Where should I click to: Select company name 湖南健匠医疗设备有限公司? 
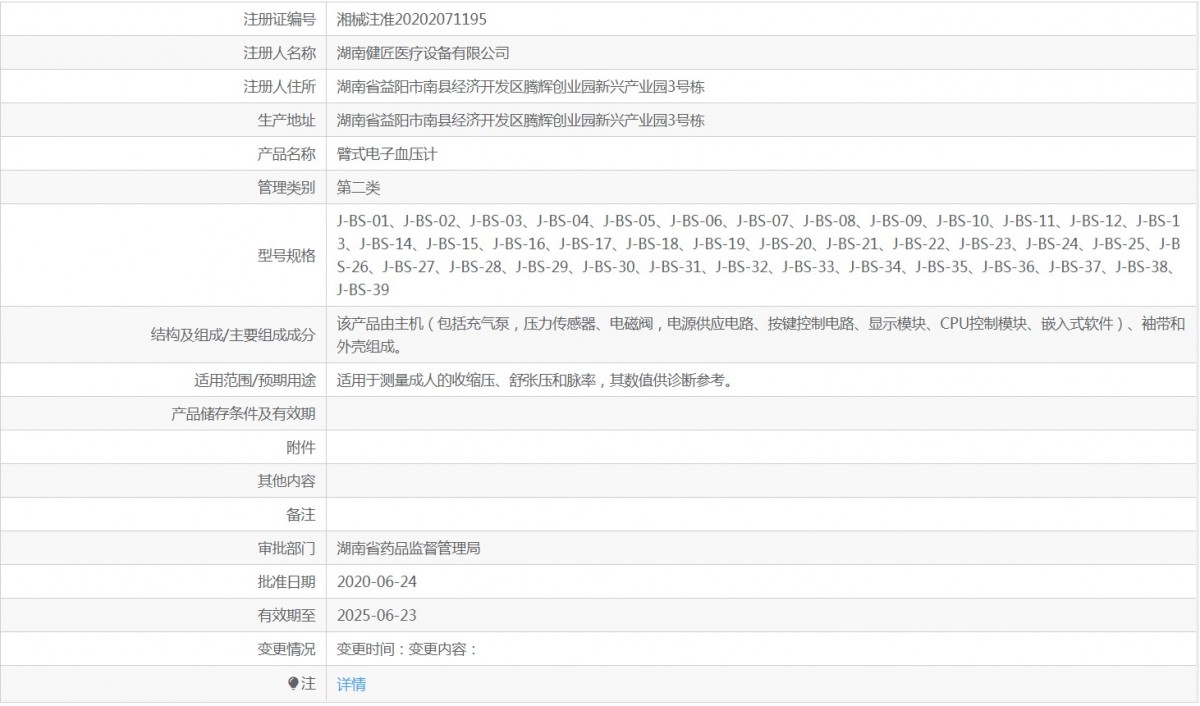tap(423, 53)
